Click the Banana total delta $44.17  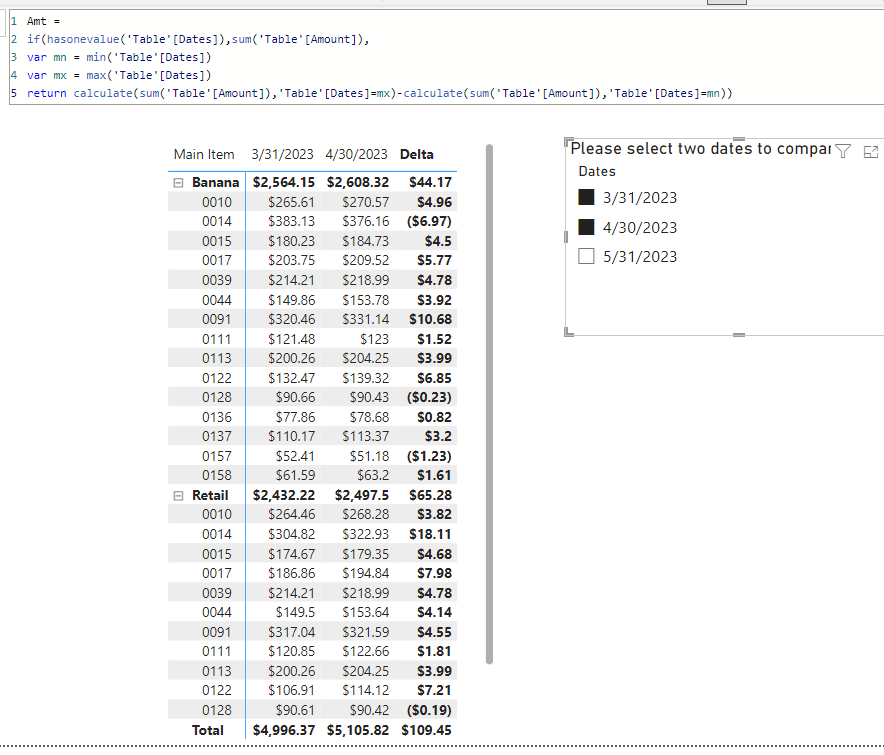[430, 182]
